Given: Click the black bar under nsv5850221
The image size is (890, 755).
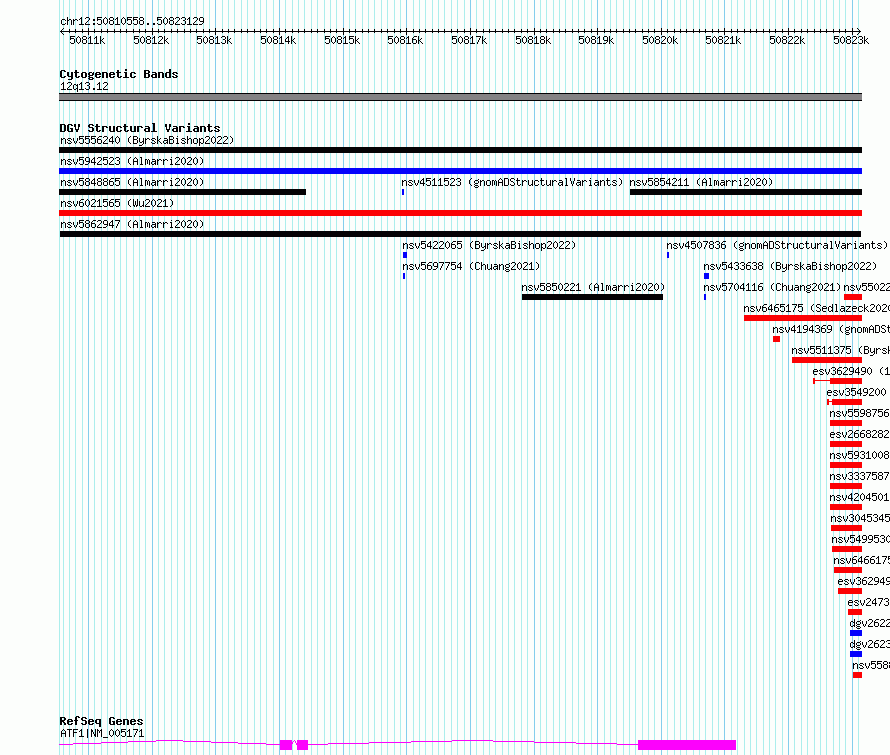Looking at the screenshot, I should 593,297.
